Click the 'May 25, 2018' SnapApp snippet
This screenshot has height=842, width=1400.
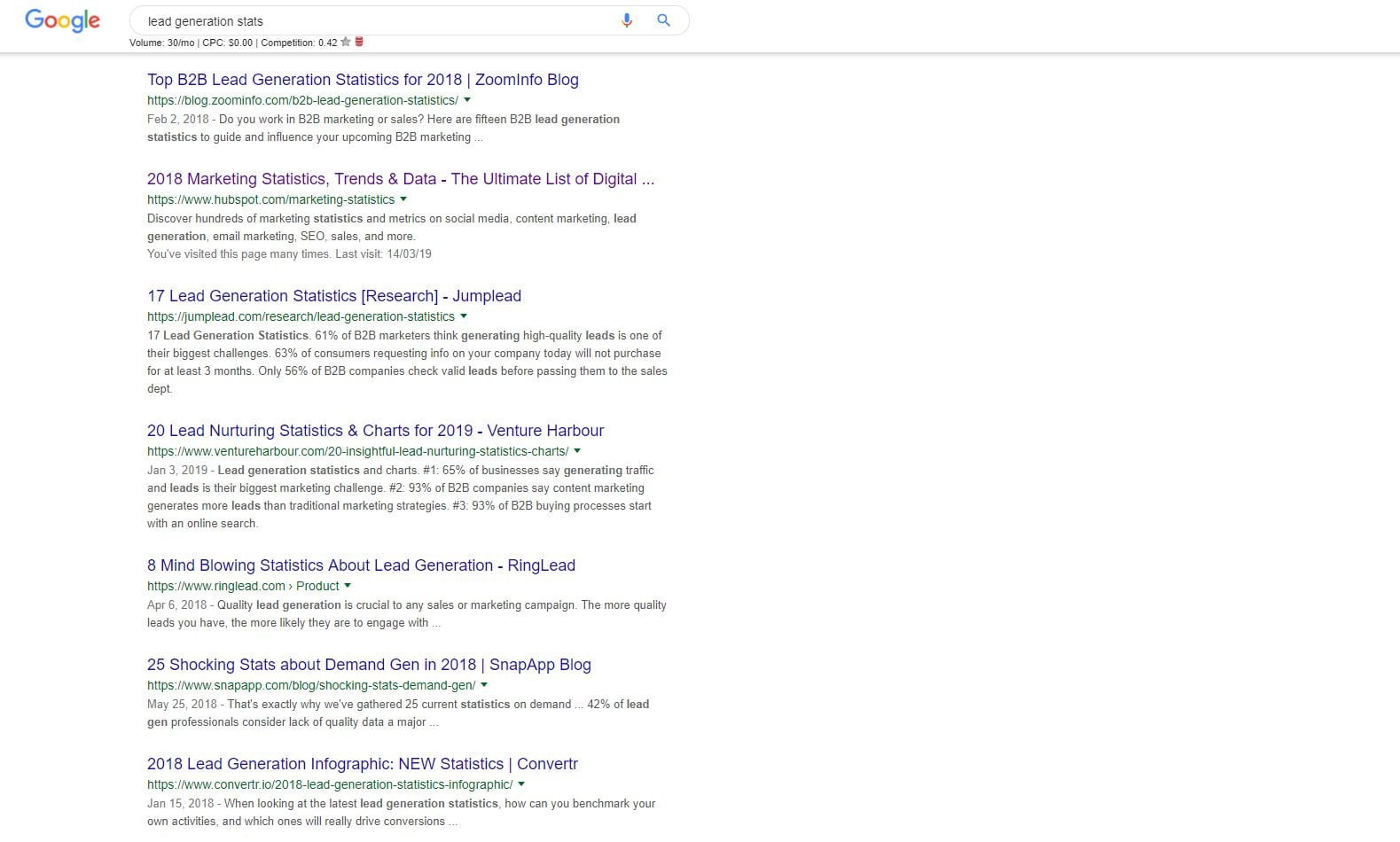coord(398,713)
